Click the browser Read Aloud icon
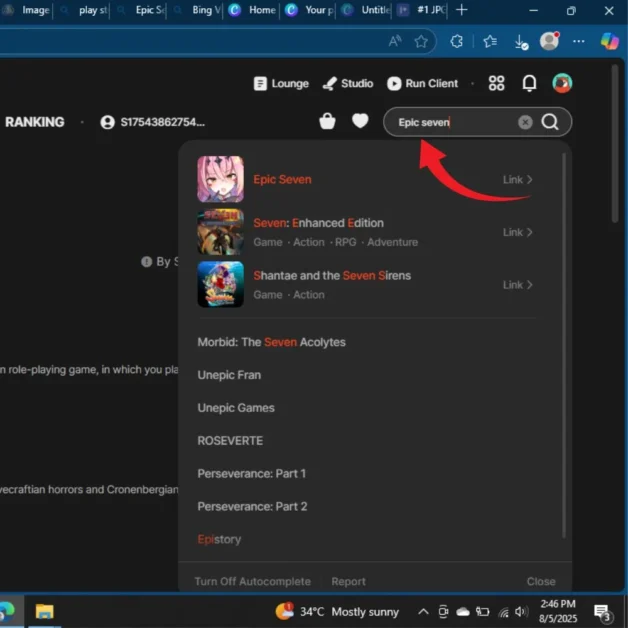 pos(395,41)
